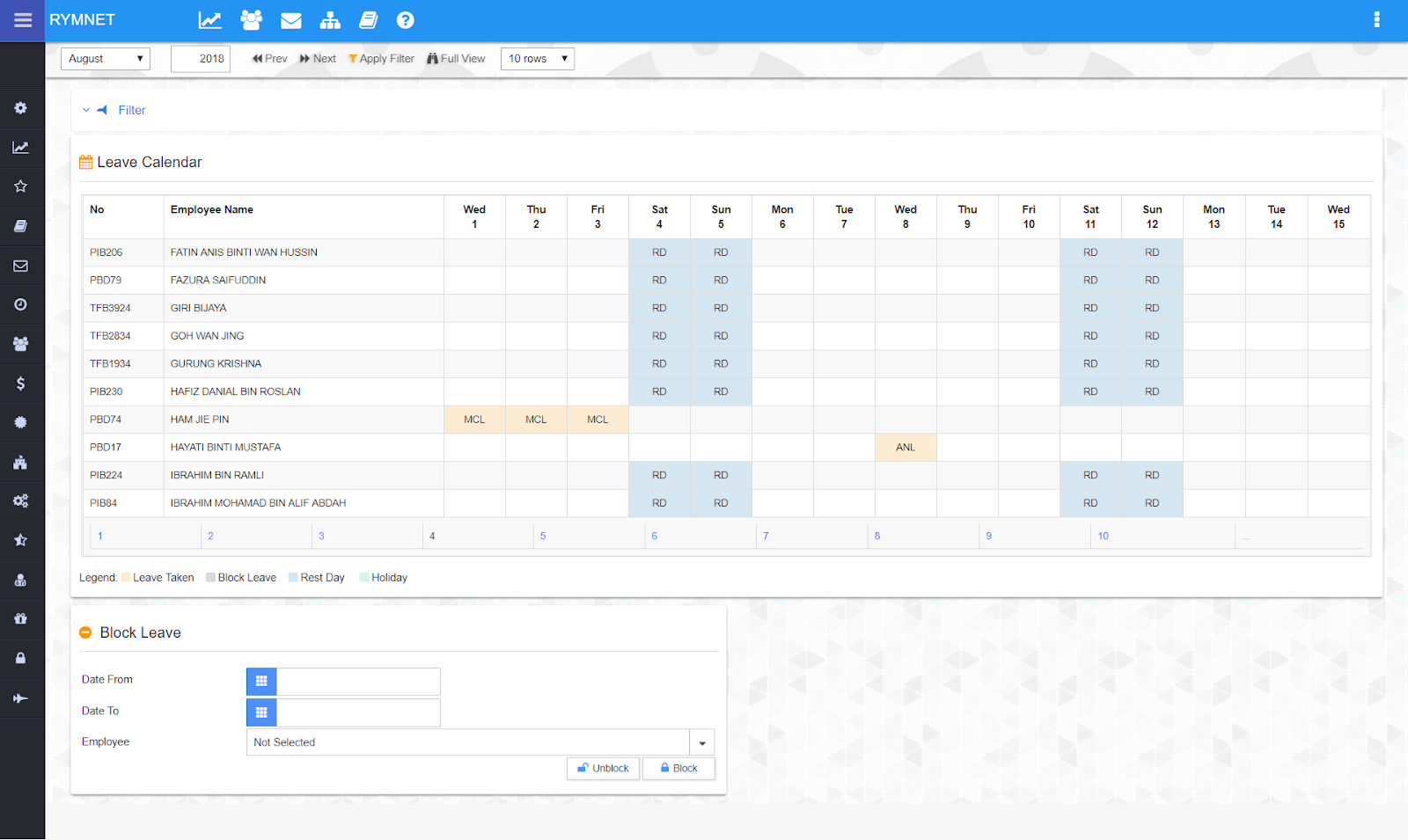1408x840 pixels.
Task: Open the hamburger menu in the header
Action: click(x=23, y=20)
